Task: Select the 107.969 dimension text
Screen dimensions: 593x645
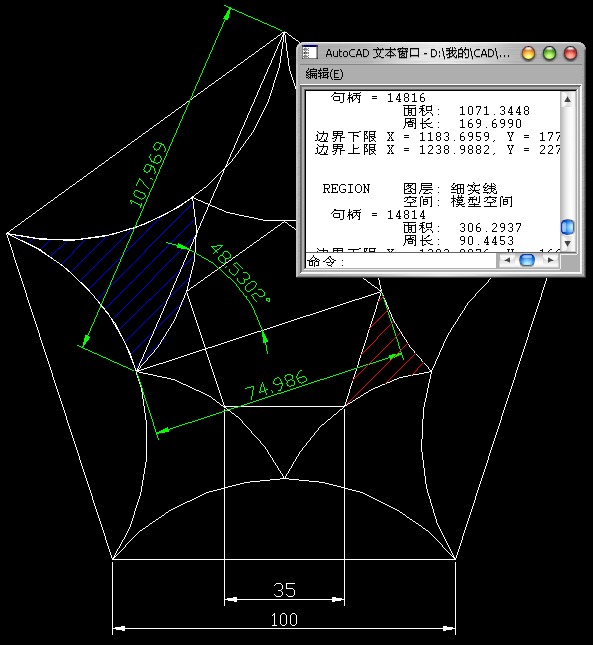Action: pyautogui.click(x=148, y=174)
